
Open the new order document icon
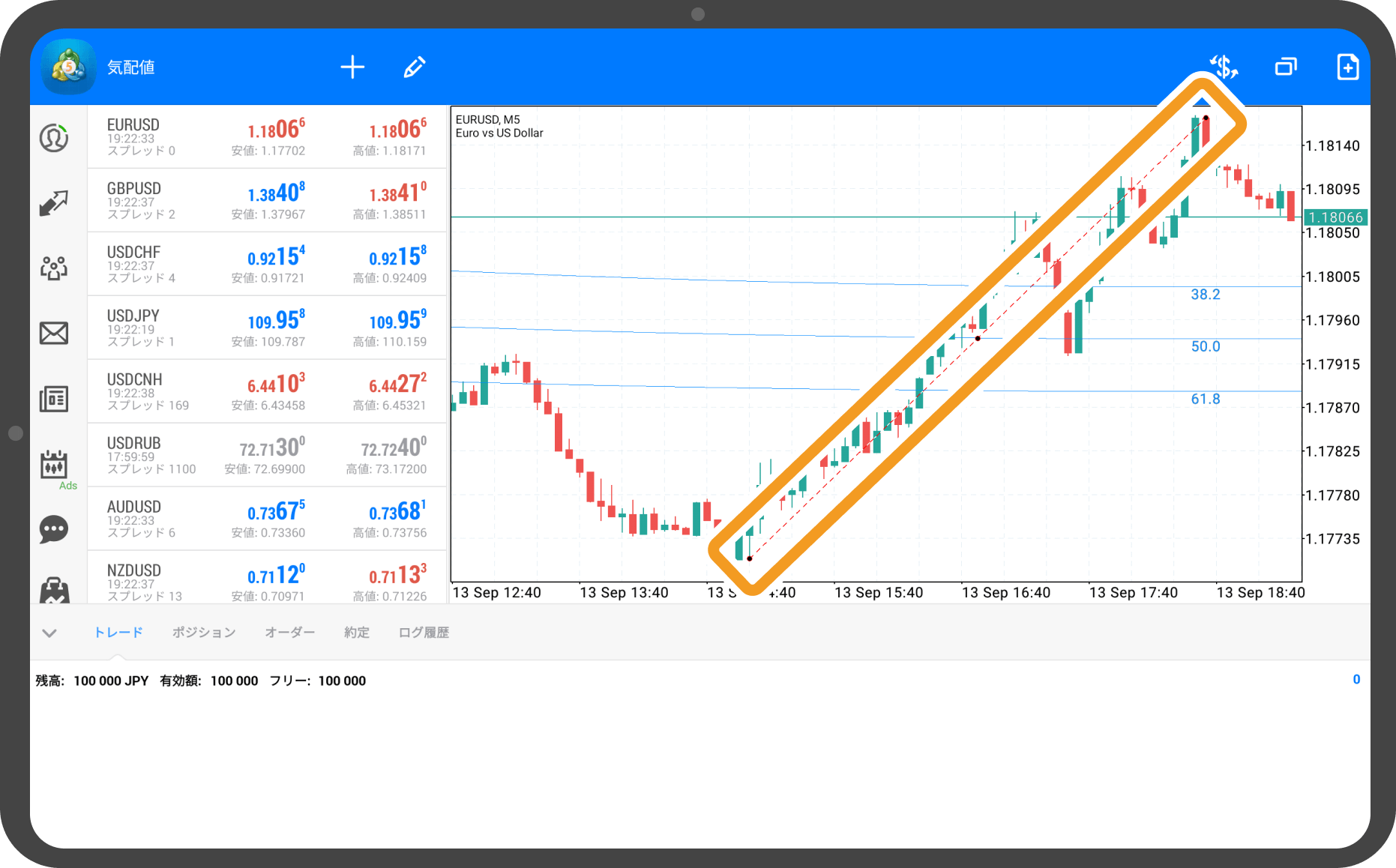point(1347,67)
